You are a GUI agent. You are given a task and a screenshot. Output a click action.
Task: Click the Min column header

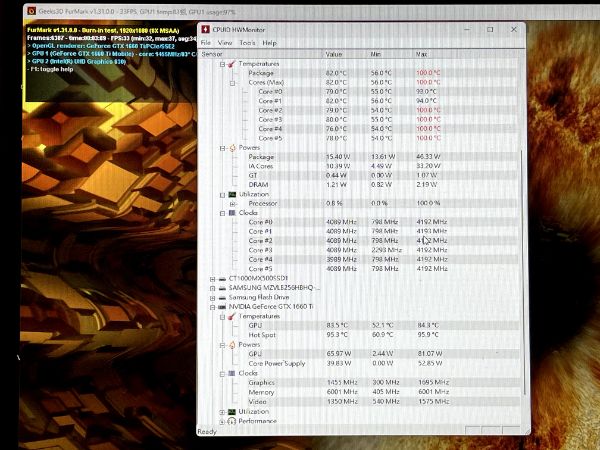point(390,54)
